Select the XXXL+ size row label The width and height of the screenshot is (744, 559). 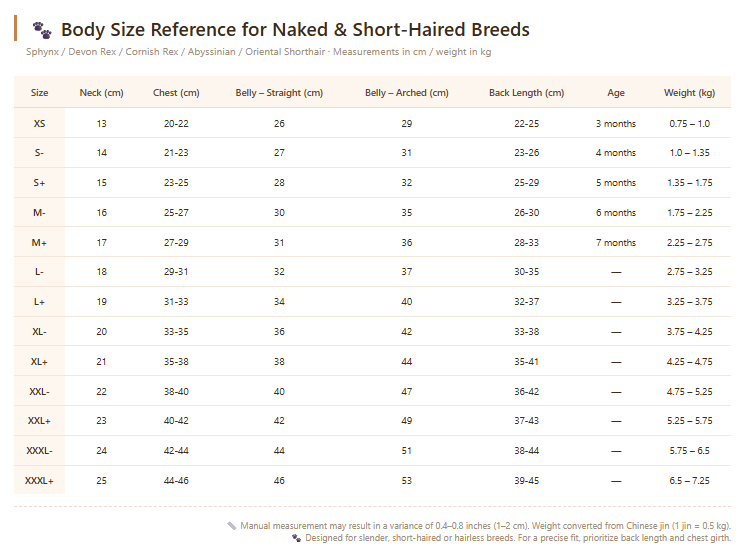(x=39, y=481)
